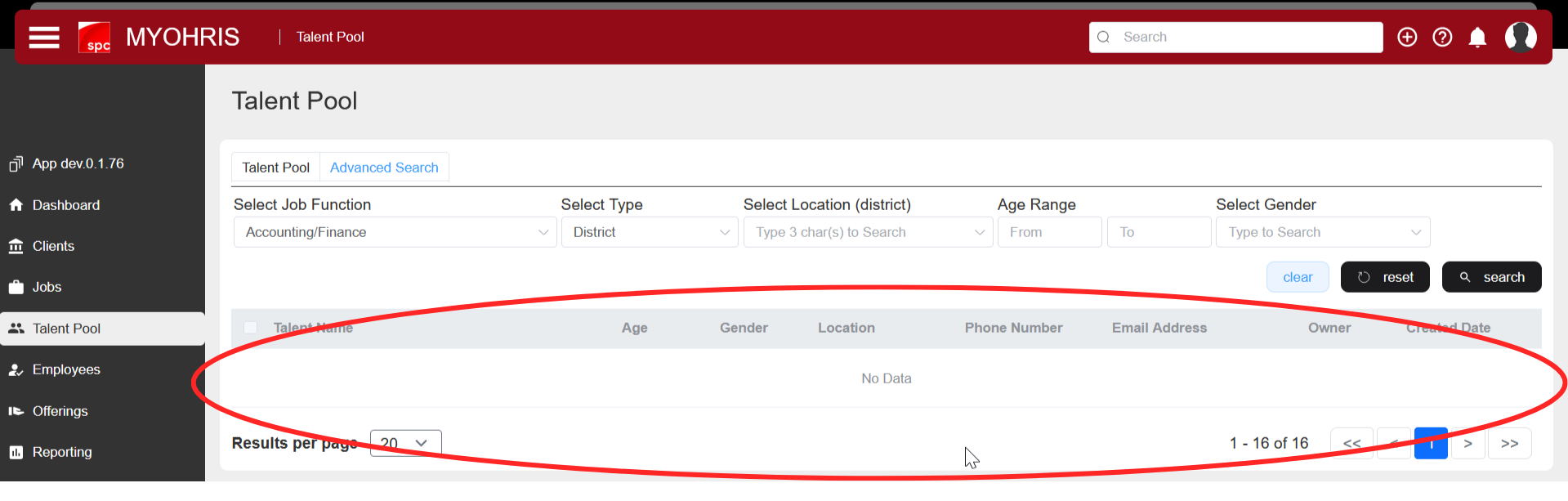Switch to the Advanced Search tab

(x=384, y=168)
